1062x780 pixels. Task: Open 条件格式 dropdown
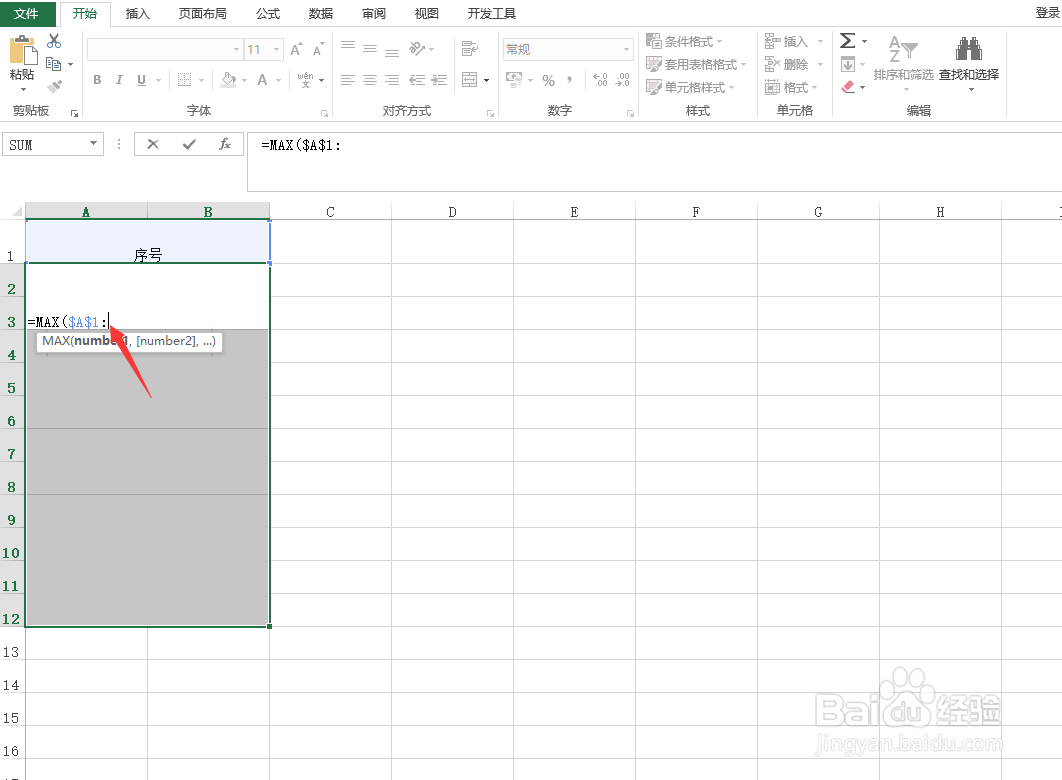click(684, 41)
